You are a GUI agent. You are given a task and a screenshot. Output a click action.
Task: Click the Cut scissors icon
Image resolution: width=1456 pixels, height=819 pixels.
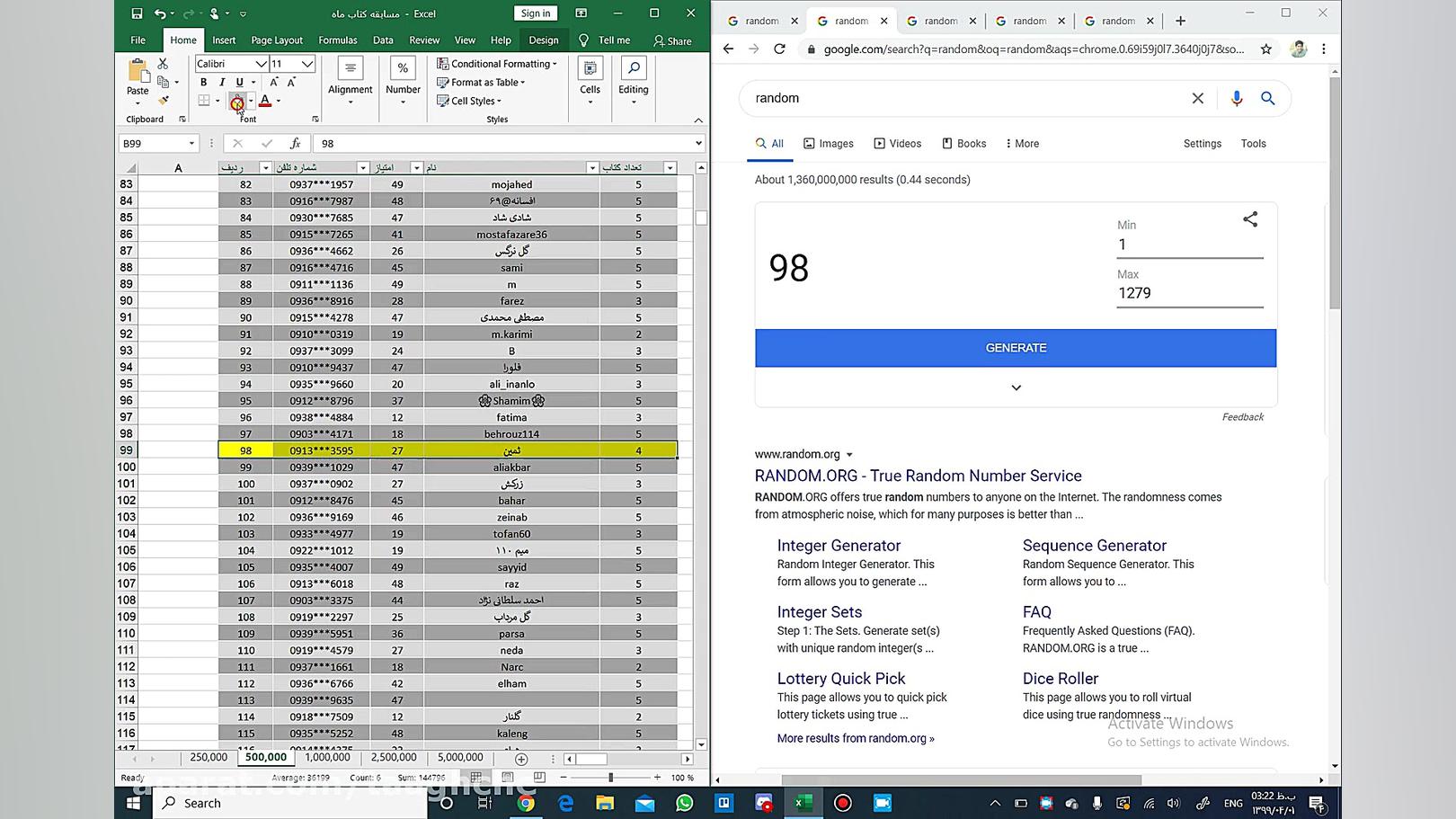(x=163, y=64)
